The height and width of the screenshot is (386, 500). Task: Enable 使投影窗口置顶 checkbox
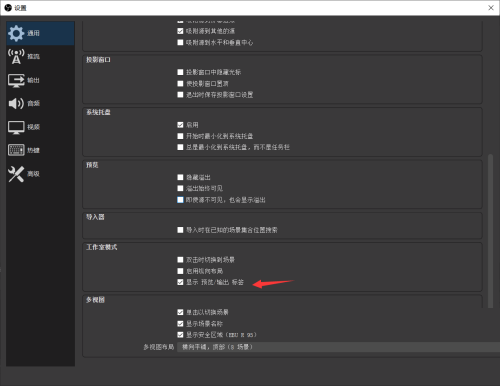[x=180, y=83]
